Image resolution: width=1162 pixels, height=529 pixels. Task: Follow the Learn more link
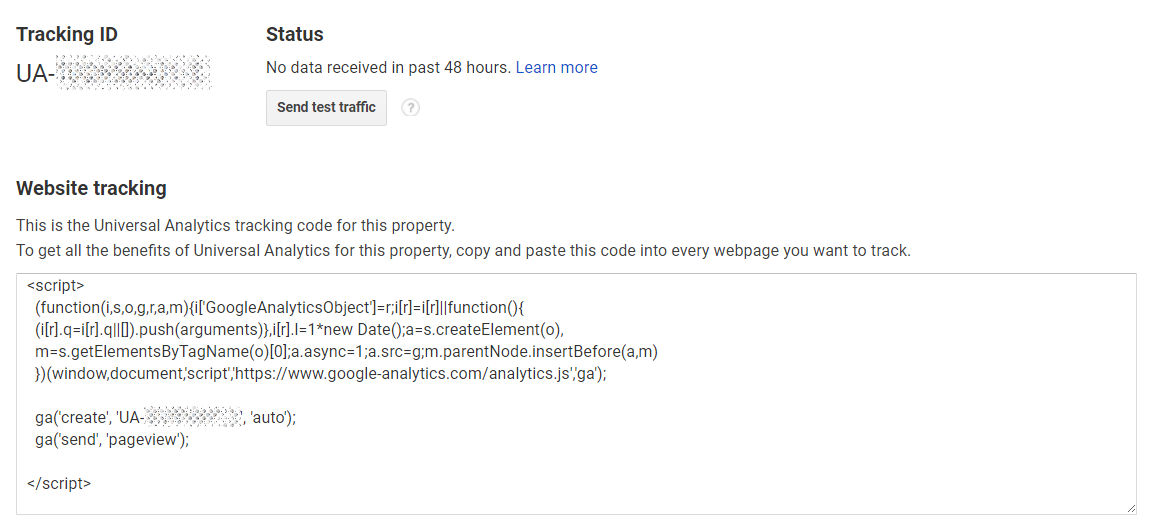point(557,67)
